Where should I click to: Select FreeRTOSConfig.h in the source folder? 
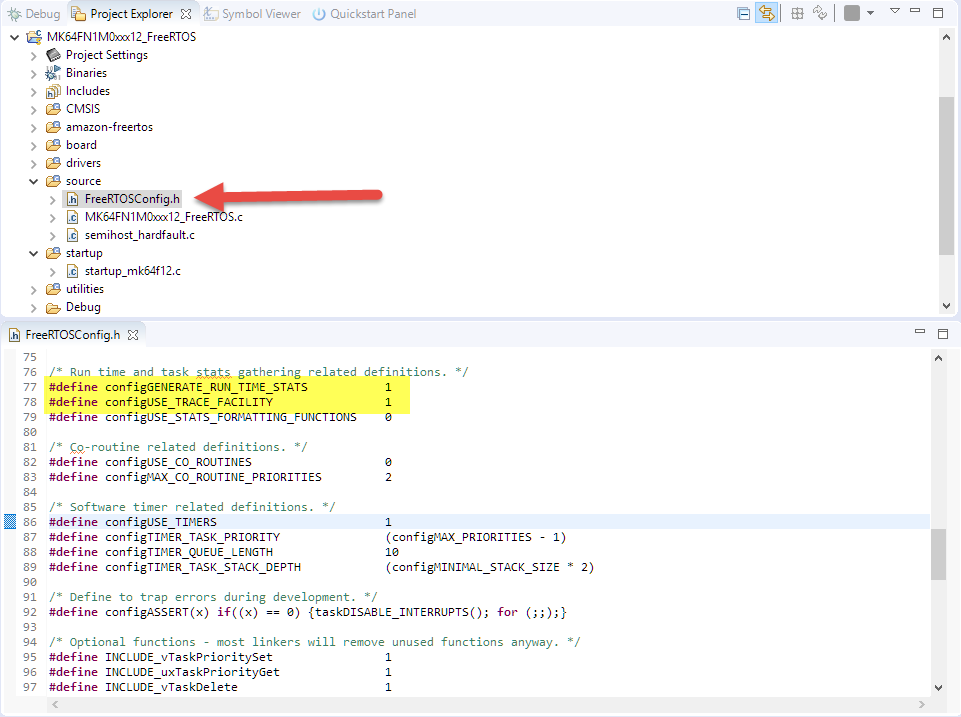132,199
